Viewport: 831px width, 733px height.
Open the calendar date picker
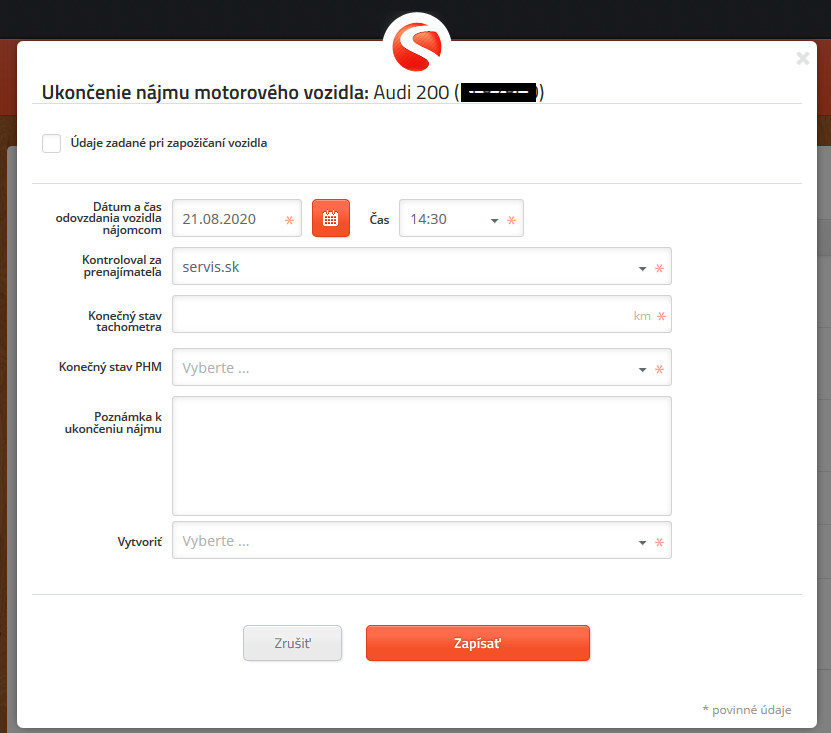tap(331, 218)
